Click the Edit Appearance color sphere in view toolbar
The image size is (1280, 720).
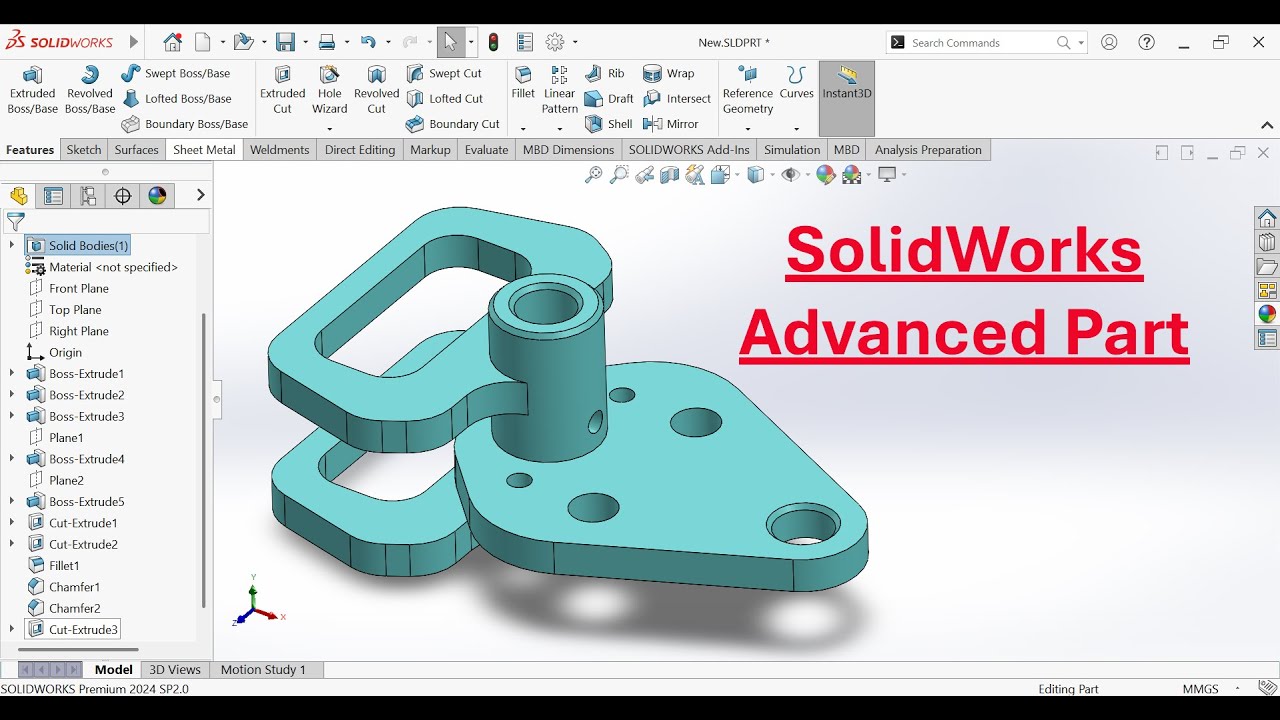tap(825, 175)
